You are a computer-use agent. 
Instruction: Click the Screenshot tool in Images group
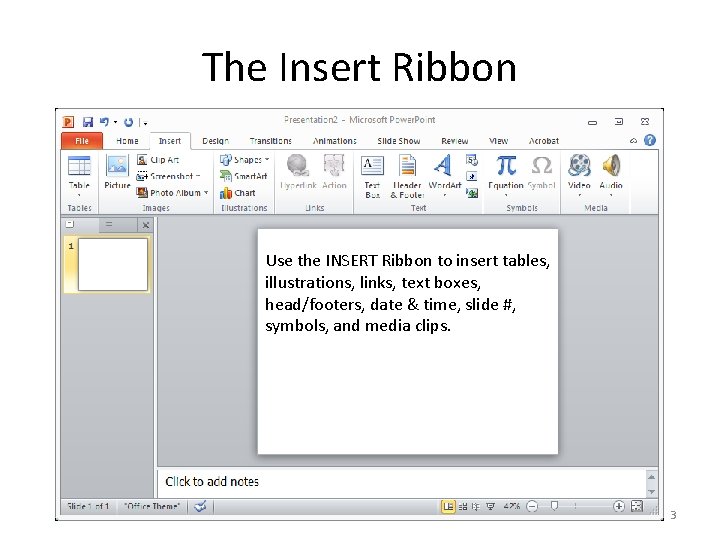(x=165, y=176)
